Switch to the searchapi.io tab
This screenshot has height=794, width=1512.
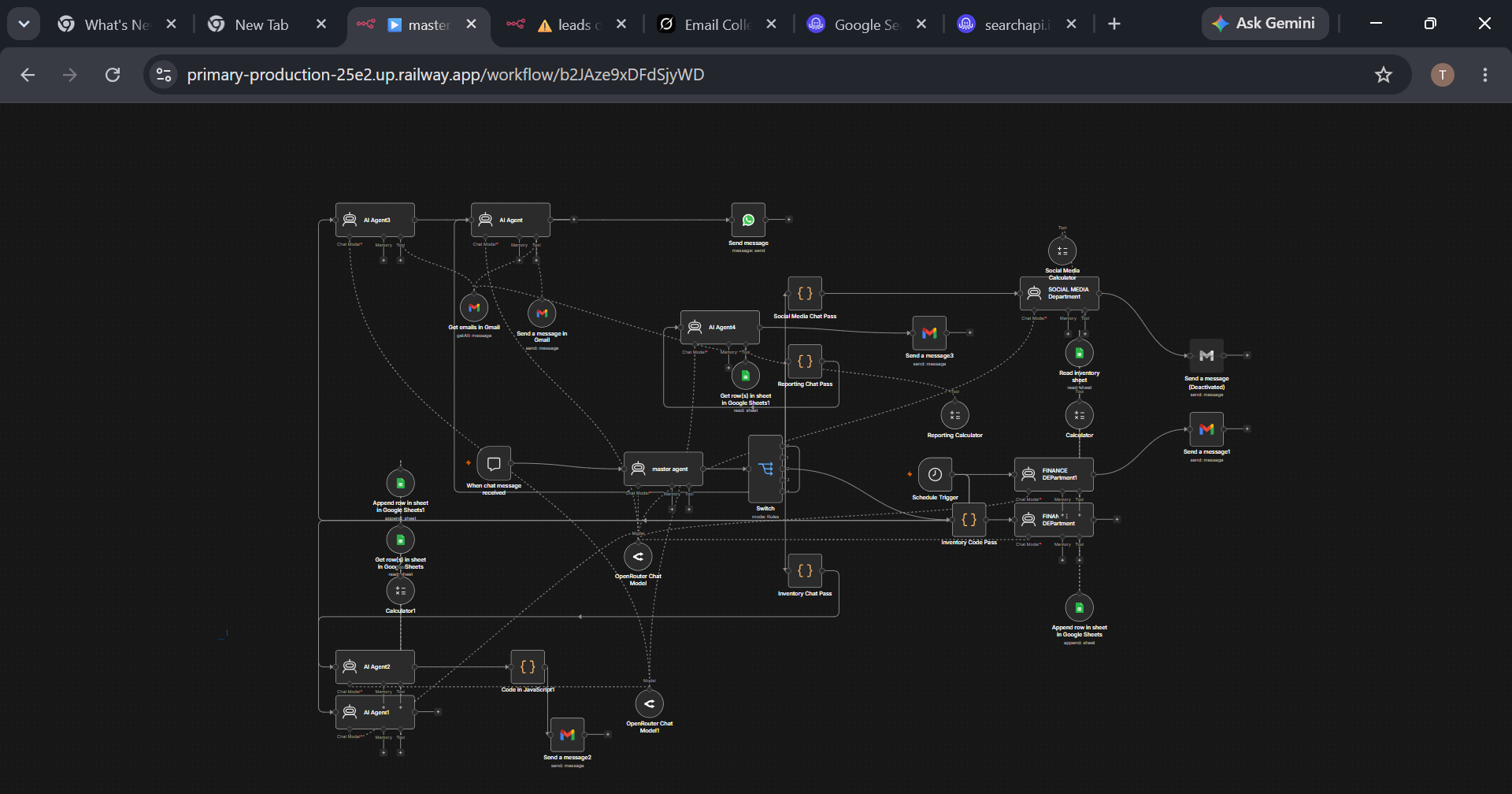tap(1016, 24)
